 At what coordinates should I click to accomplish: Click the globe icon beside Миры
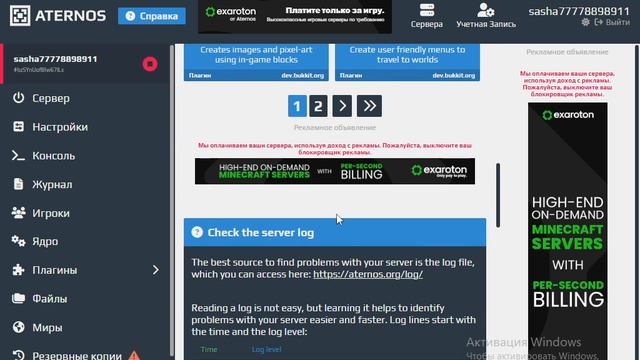click(18, 327)
